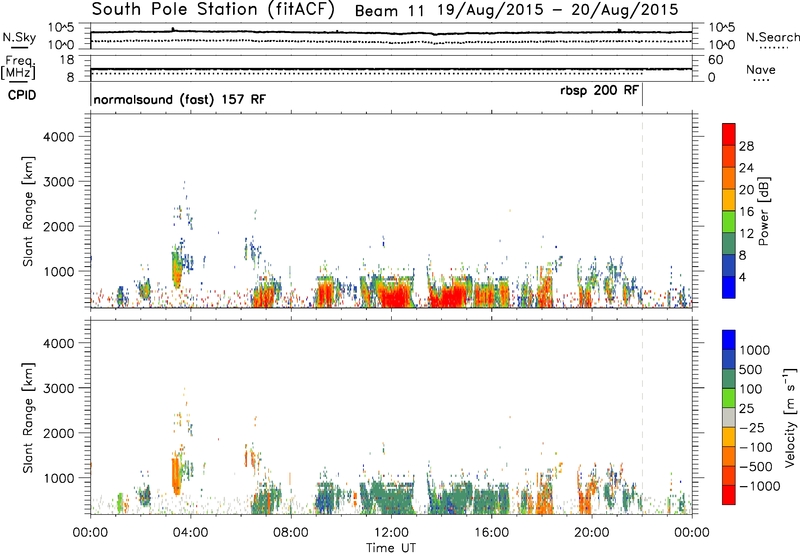800x554 pixels.
Task: Pick the red below -1000 Velocity swatch
Action: pos(729,495)
